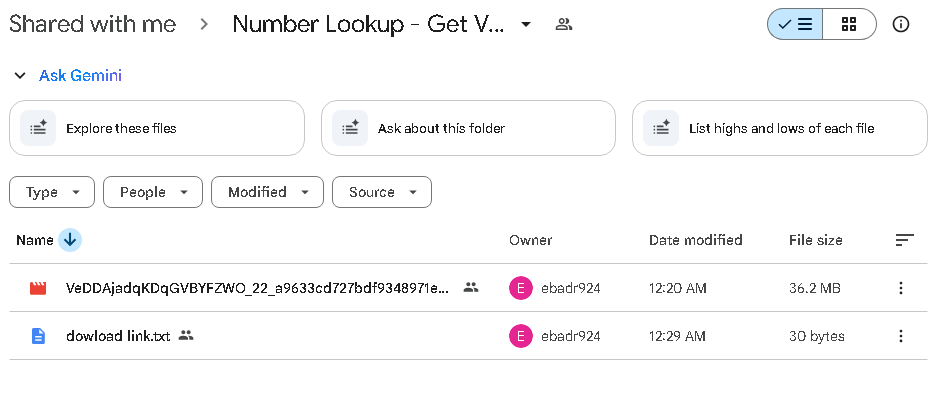Expand the Source filter dropdown
This screenshot has width=938, height=401.
coord(382,192)
